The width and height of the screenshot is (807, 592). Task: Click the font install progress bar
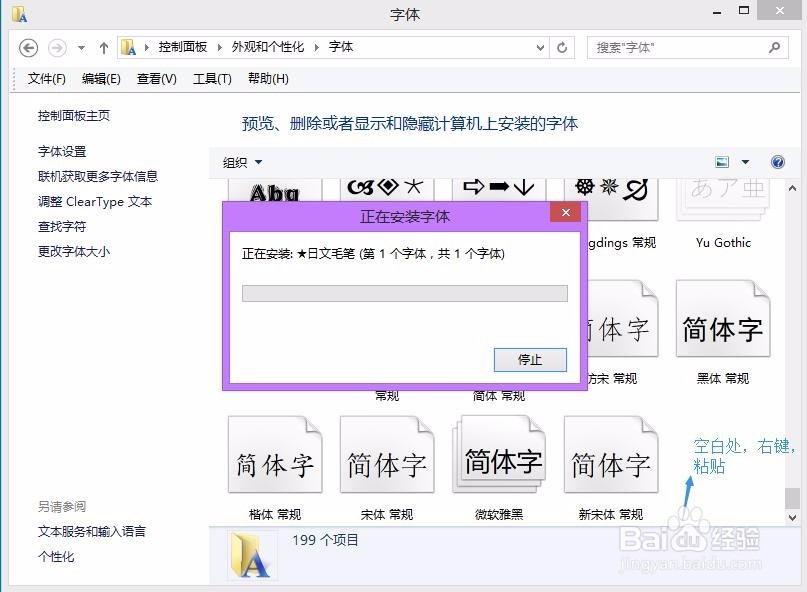(405, 293)
